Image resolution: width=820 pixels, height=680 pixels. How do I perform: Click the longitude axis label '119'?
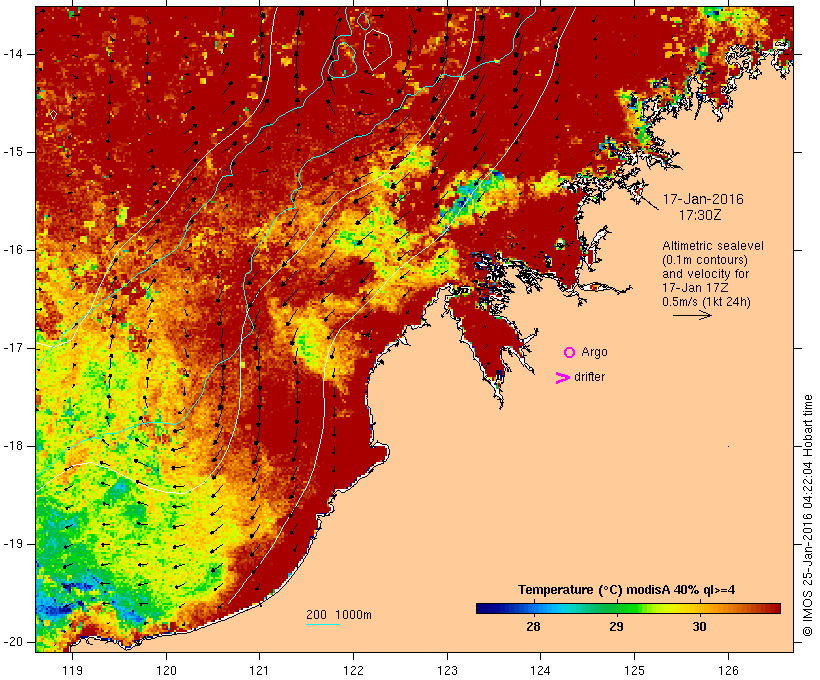[72, 670]
